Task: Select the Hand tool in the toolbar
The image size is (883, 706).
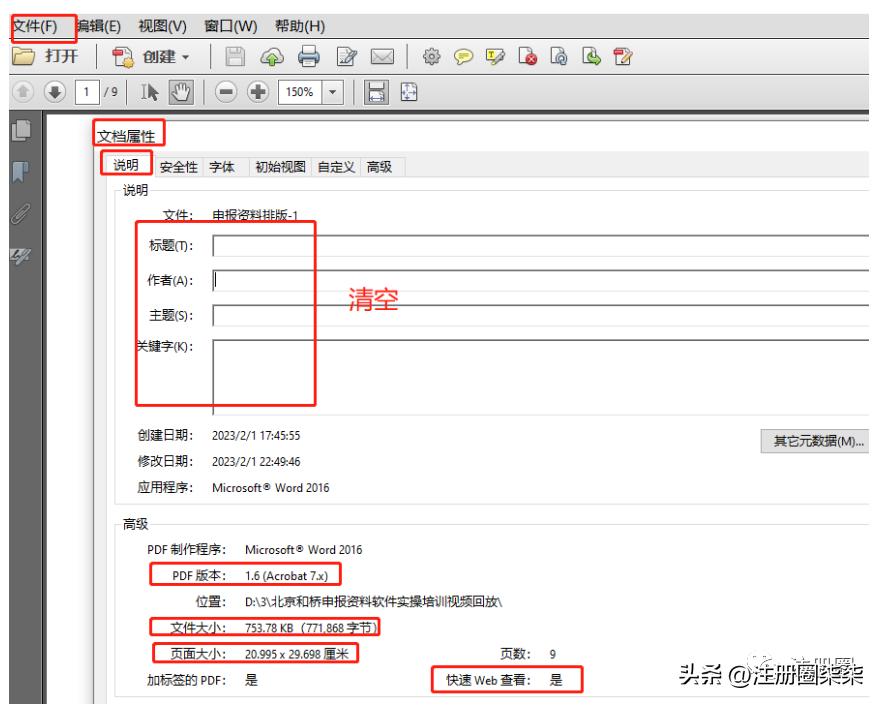Action: [x=181, y=94]
